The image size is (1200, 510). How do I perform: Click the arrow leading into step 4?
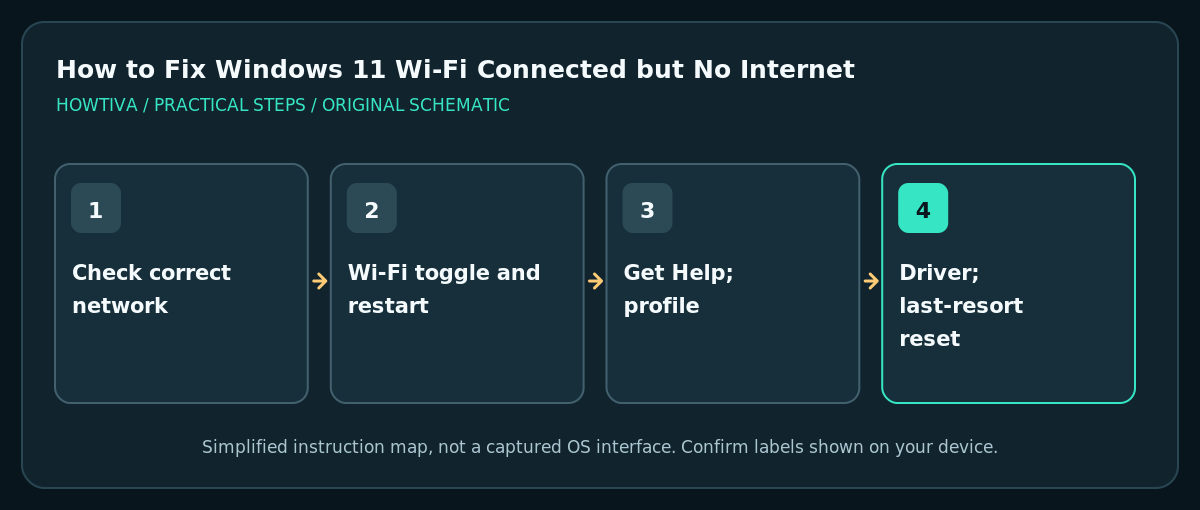(871, 281)
